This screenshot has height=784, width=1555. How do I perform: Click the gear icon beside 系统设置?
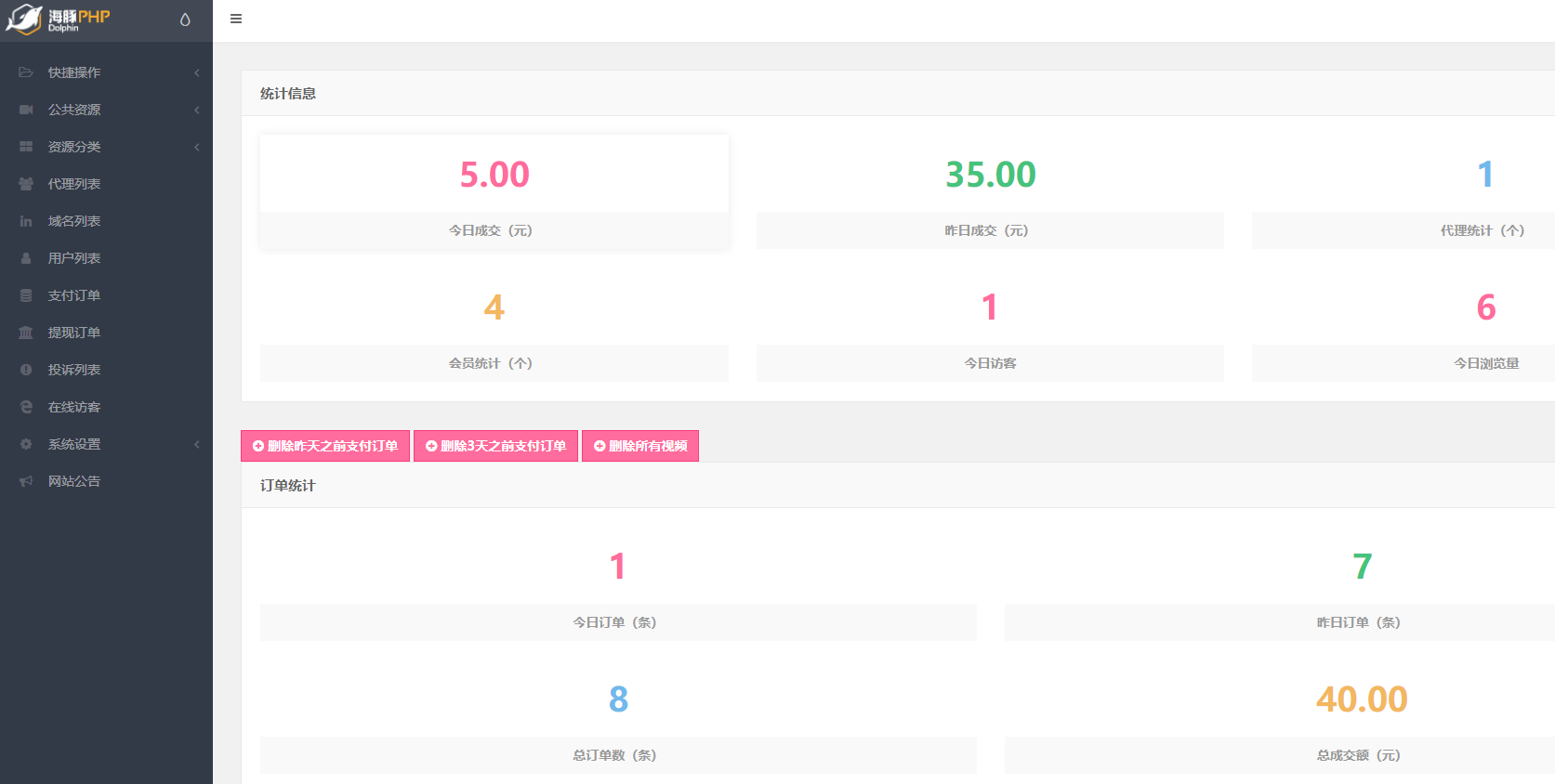[x=26, y=444]
